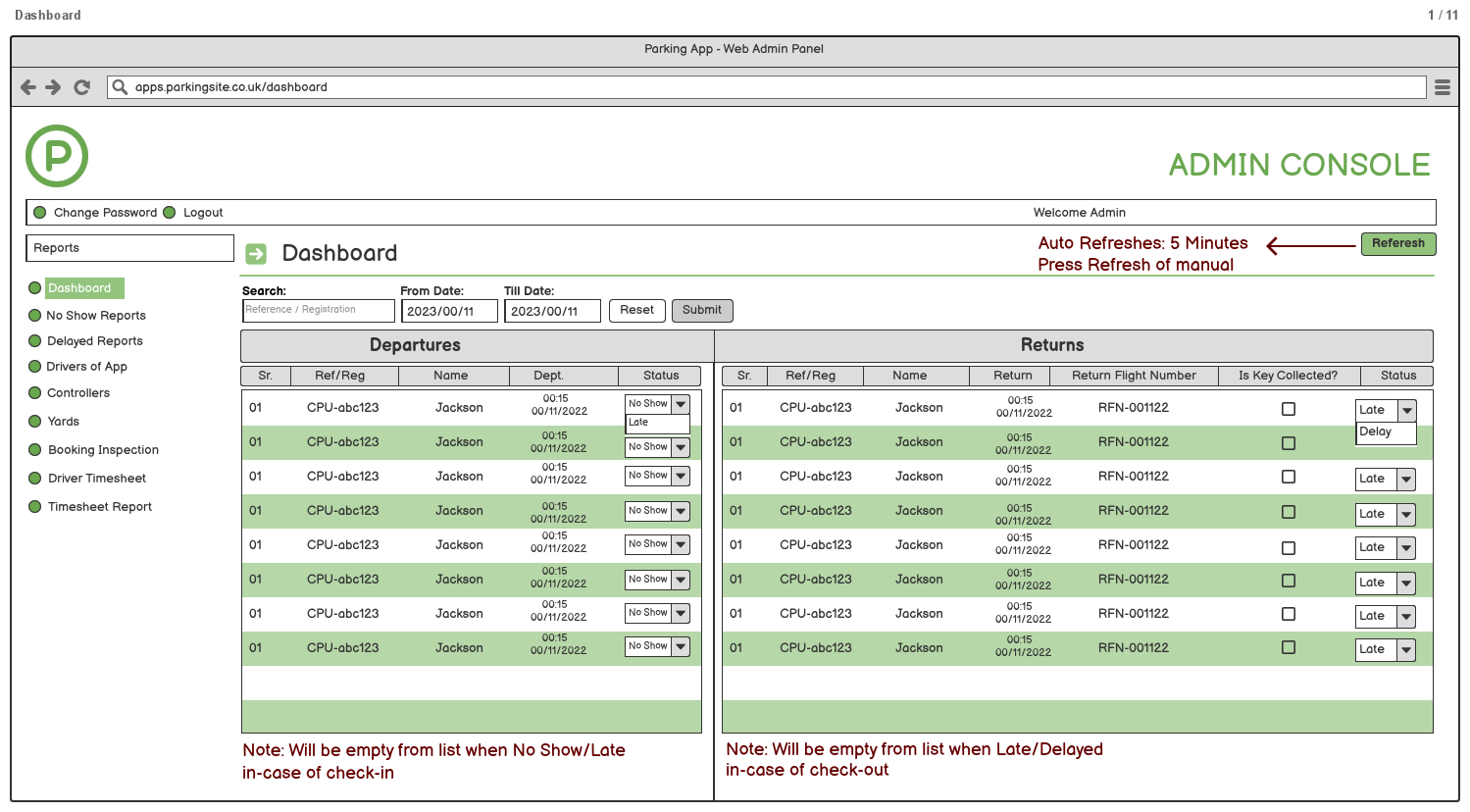The width and height of the screenshot is (1470, 812).
Task: Click the magnifier icon in the address bar
Action: coord(119,86)
